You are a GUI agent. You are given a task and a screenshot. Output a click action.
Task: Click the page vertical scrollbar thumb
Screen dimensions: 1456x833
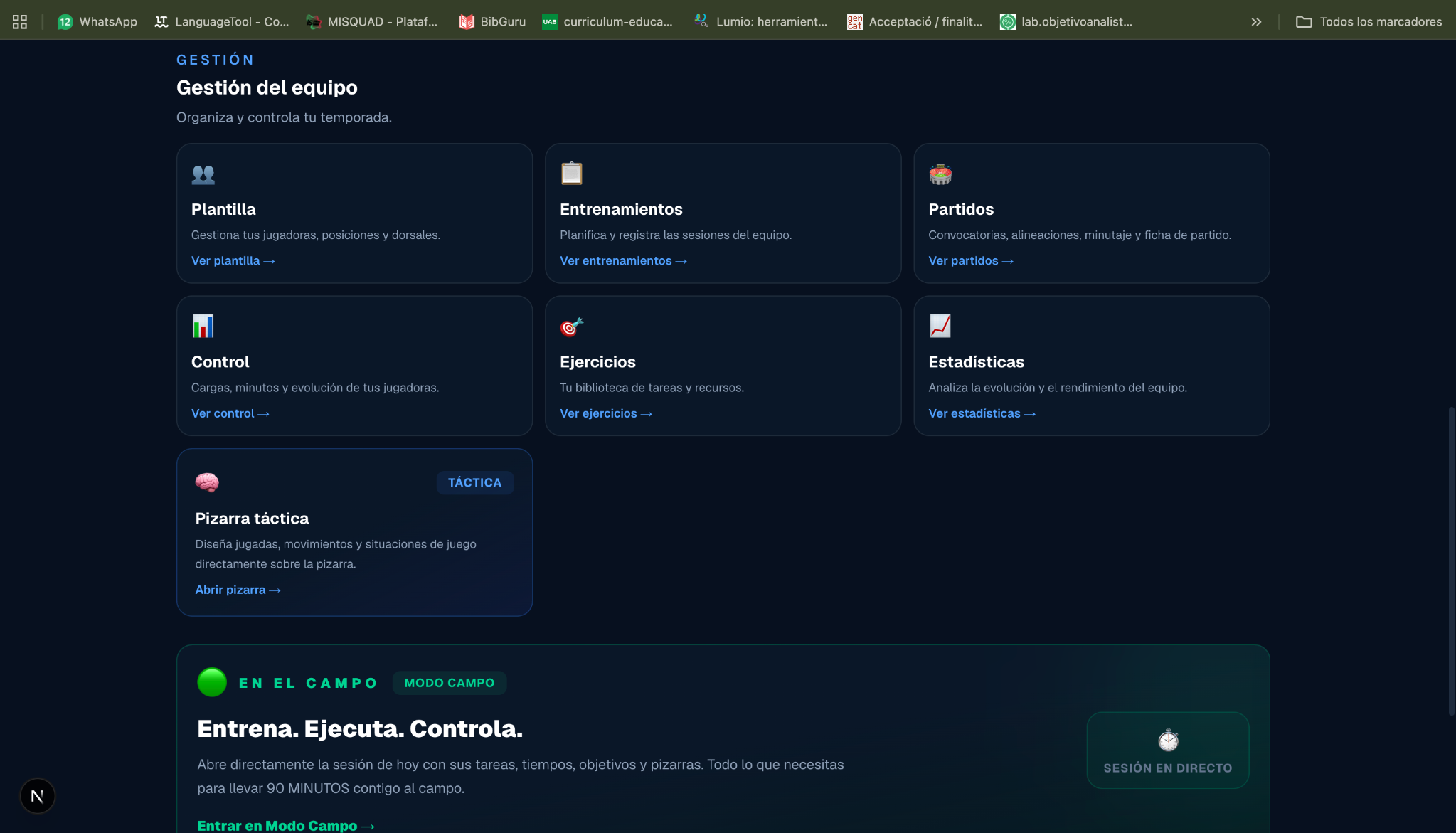point(1451,561)
